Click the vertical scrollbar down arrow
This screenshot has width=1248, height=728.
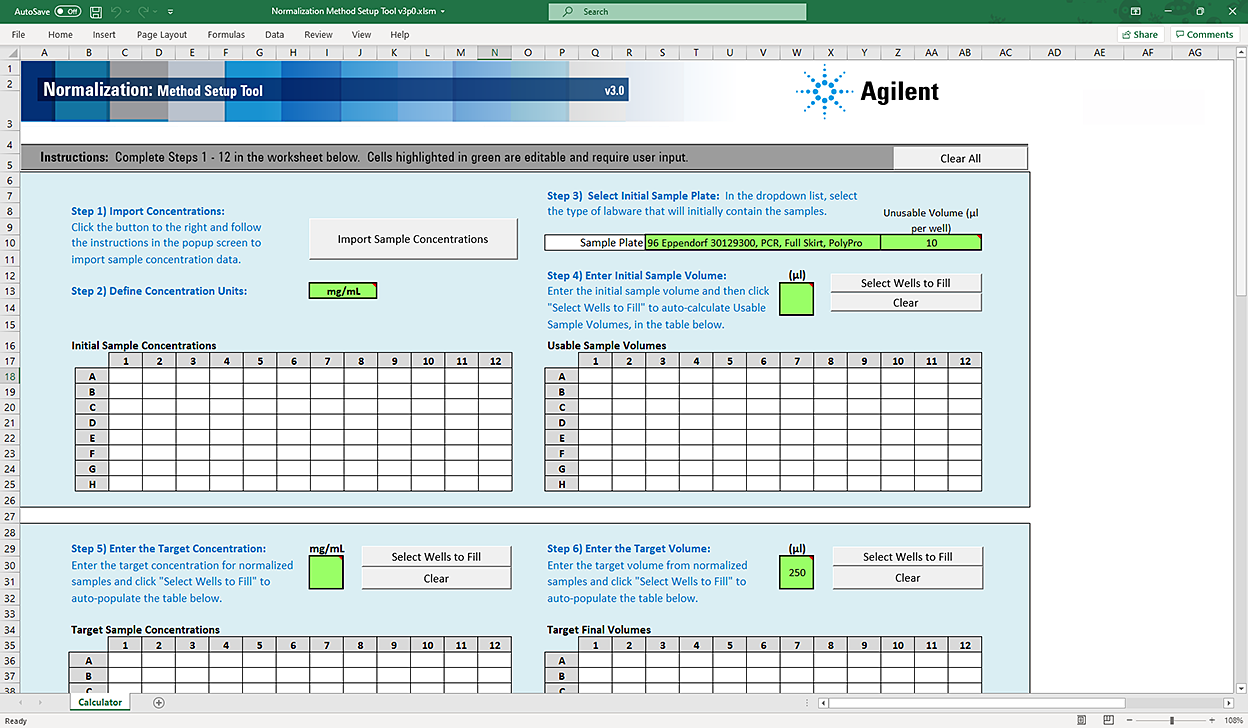pyautogui.click(x=1241, y=690)
